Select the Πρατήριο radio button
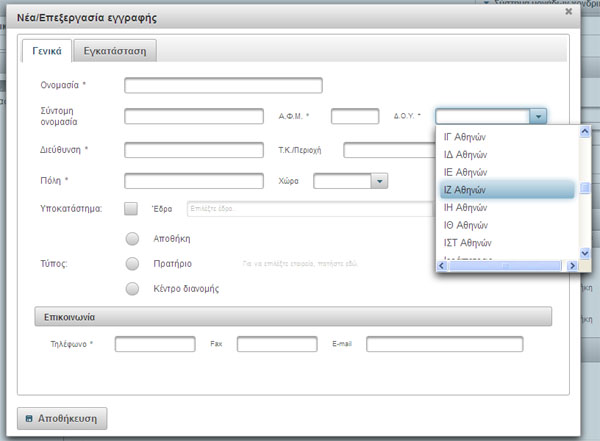Viewport: 600px width, 441px height. click(132, 264)
